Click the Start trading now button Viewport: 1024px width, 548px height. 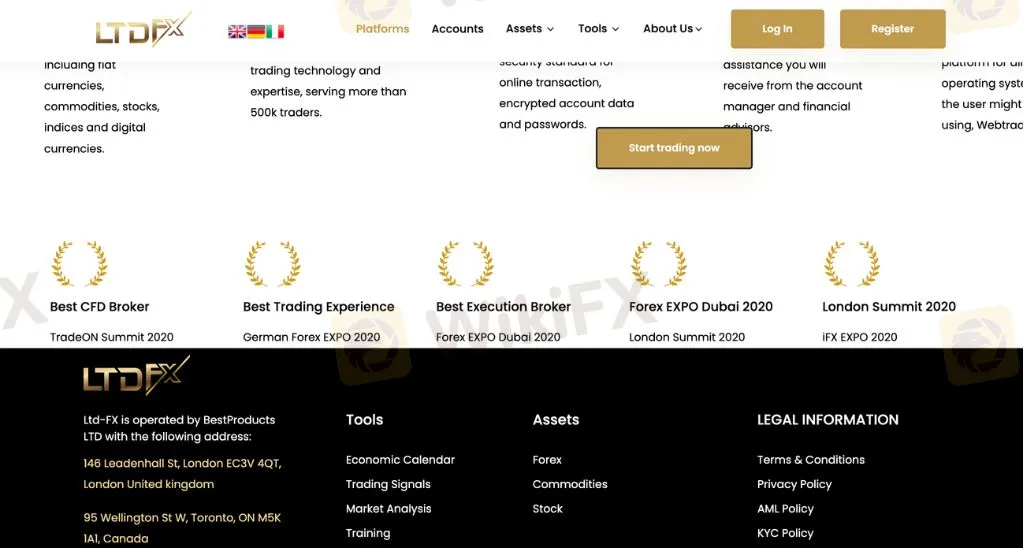coord(674,148)
